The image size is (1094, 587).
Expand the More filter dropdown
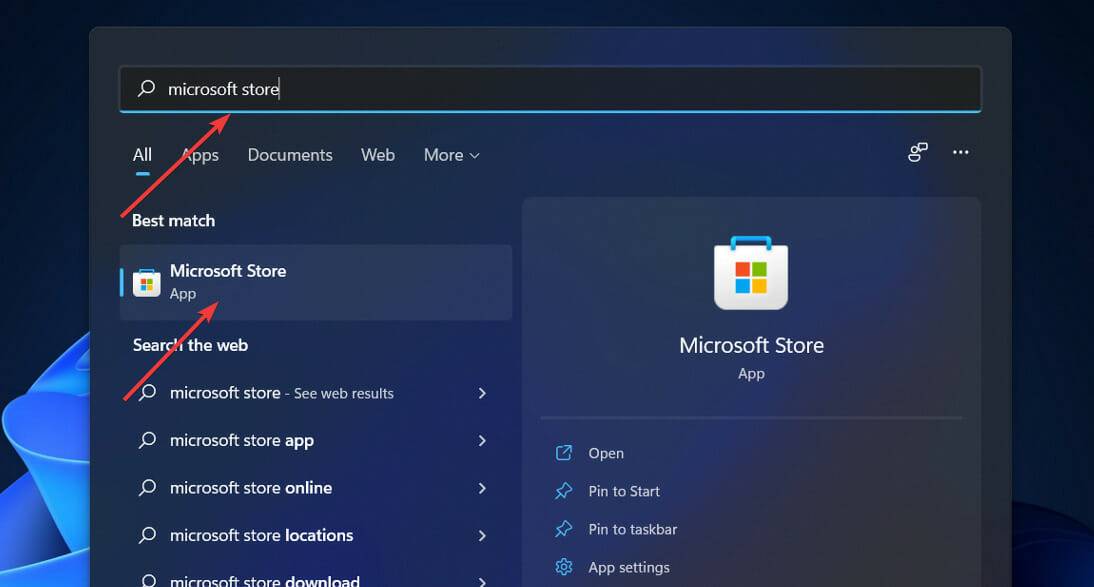[451, 155]
